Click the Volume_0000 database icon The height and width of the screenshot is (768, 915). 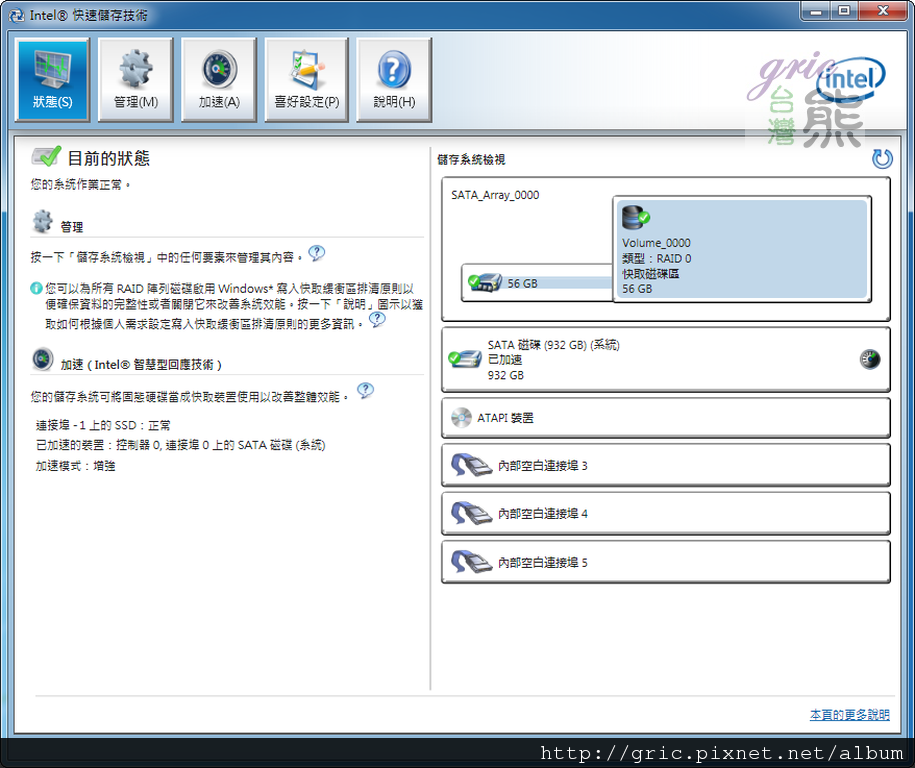(635, 217)
